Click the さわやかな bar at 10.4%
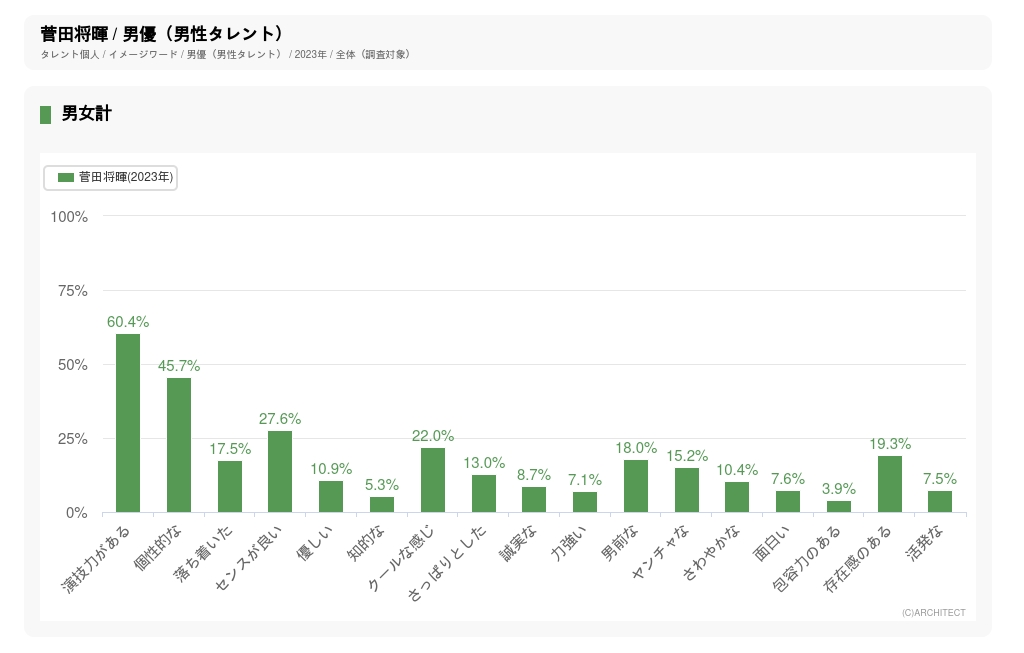This screenshot has width=1024, height=653. [737, 497]
